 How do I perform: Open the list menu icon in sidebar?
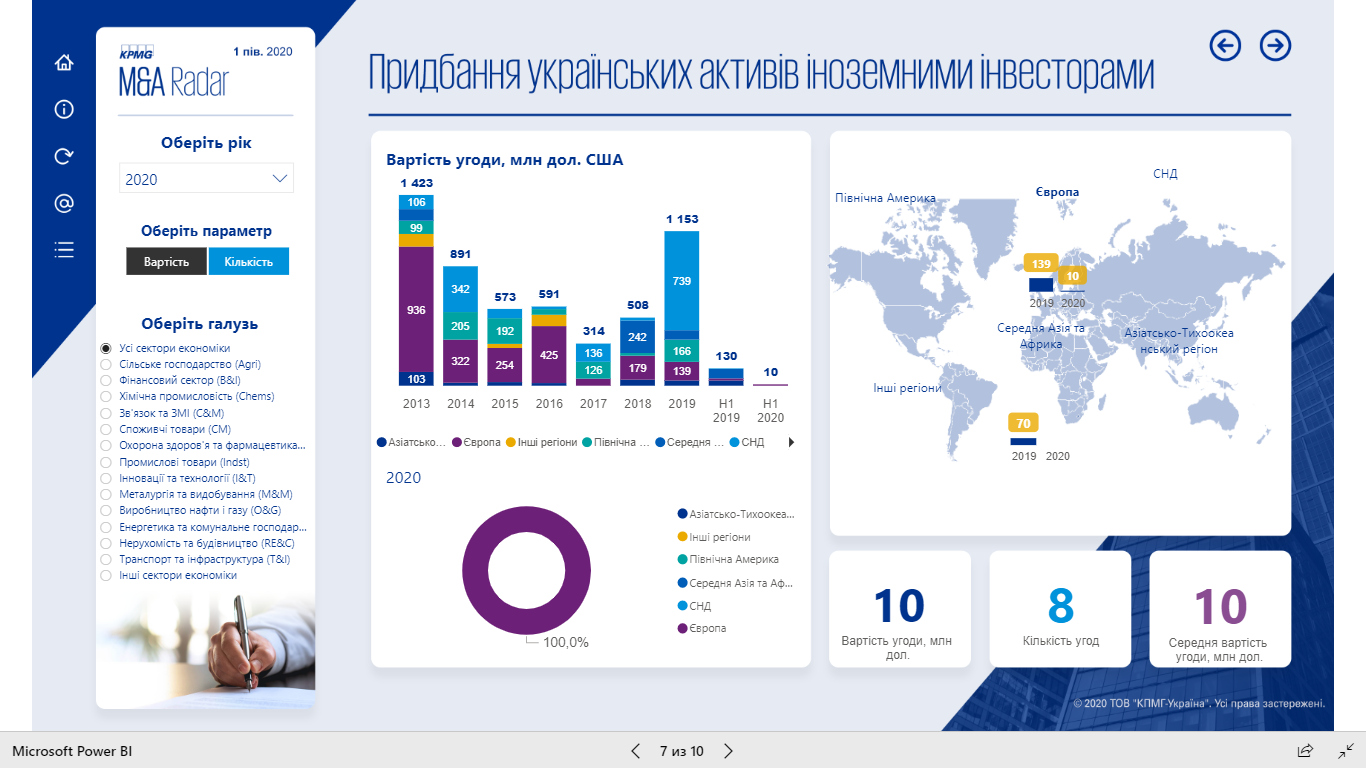[x=64, y=250]
